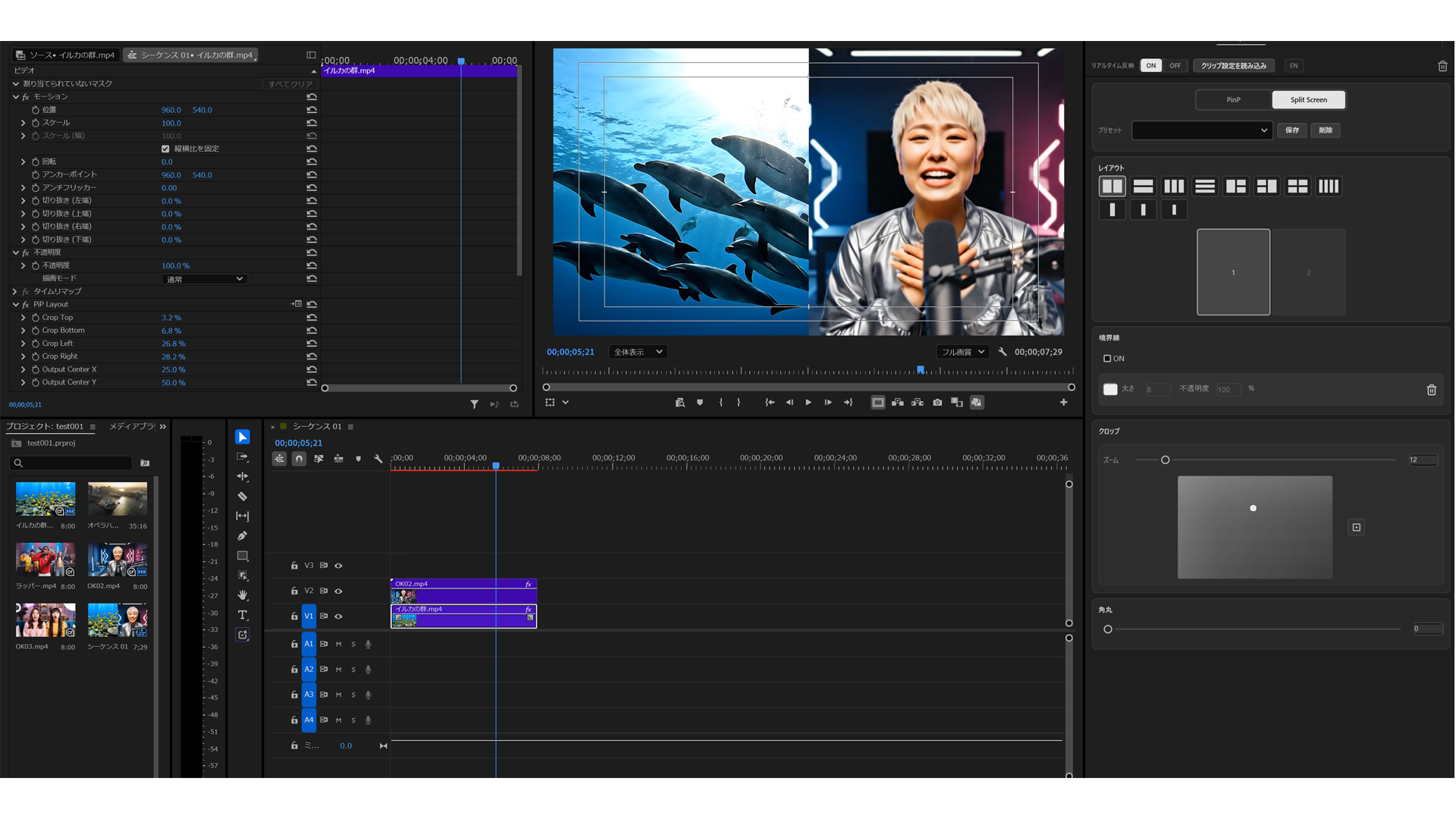
Task: Click the Export Frame camera icon
Action: point(937,403)
